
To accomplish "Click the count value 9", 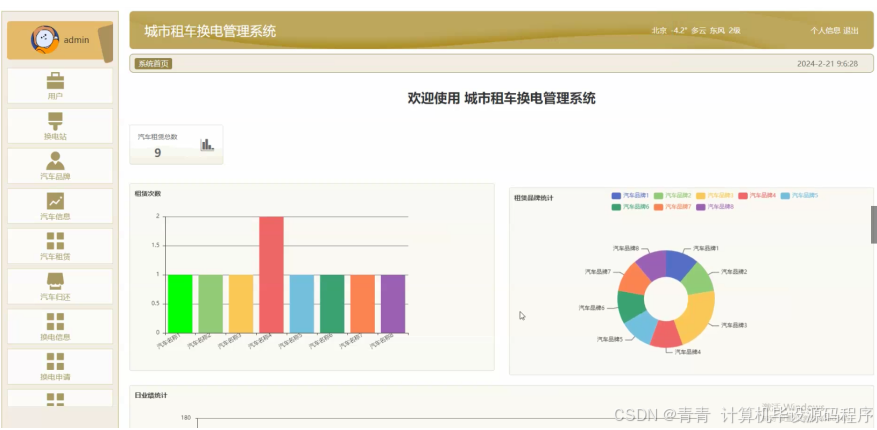I will coord(158,153).
